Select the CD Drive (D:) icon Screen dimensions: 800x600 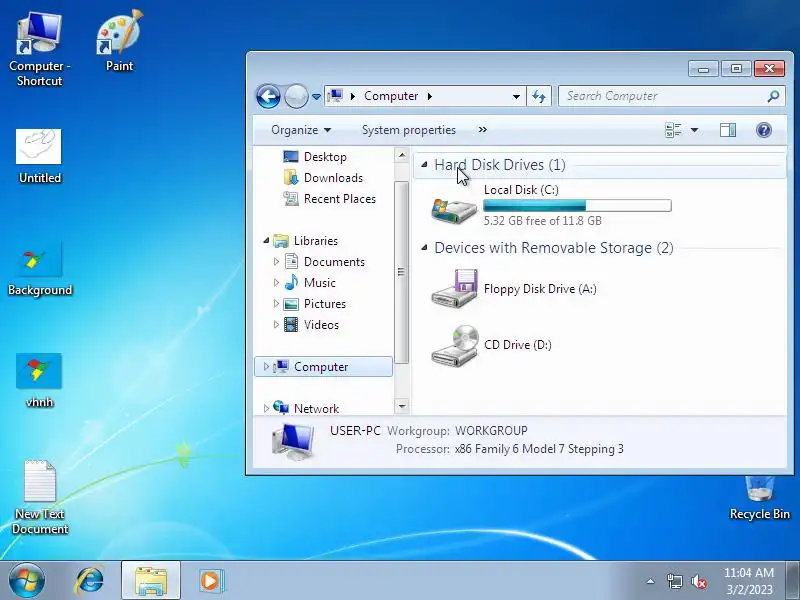tap(454, 345)
